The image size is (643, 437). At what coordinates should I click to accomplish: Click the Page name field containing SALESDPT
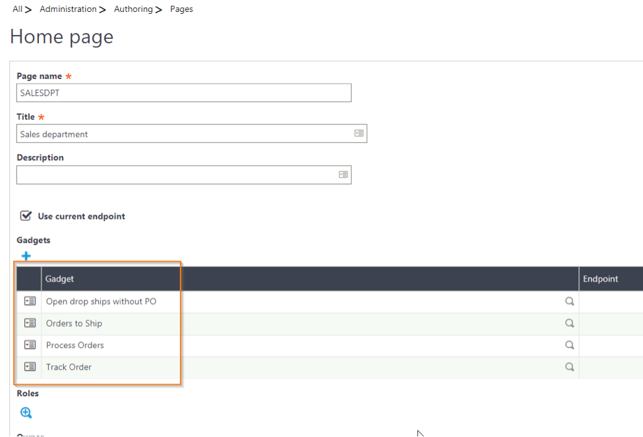[x=184, y=93]
